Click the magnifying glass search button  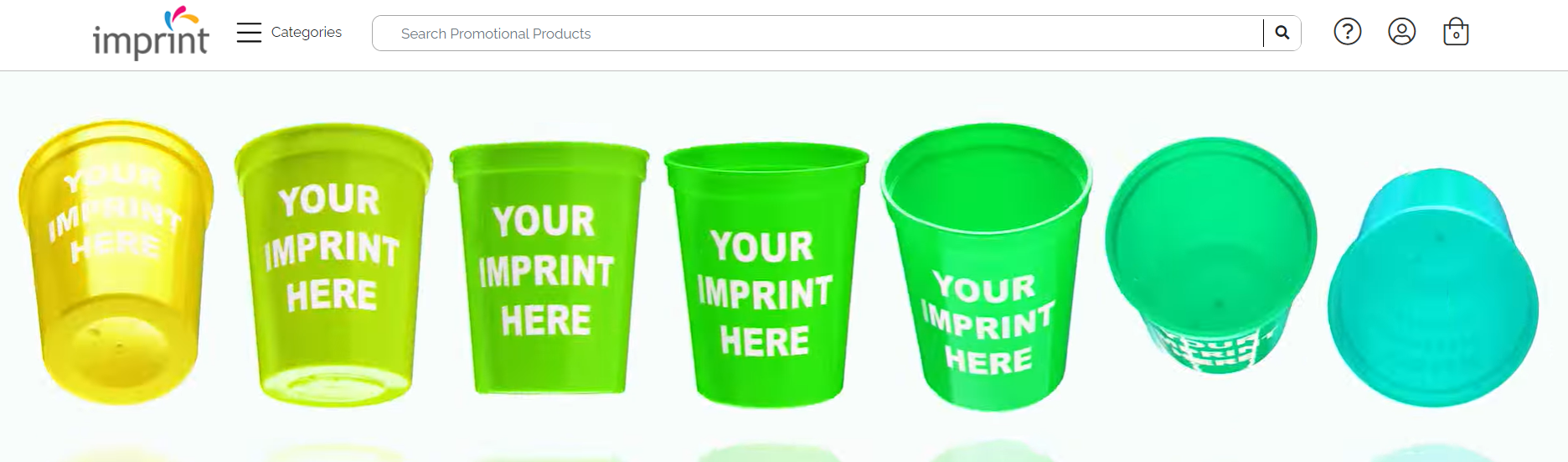[x=1282, y=33]
